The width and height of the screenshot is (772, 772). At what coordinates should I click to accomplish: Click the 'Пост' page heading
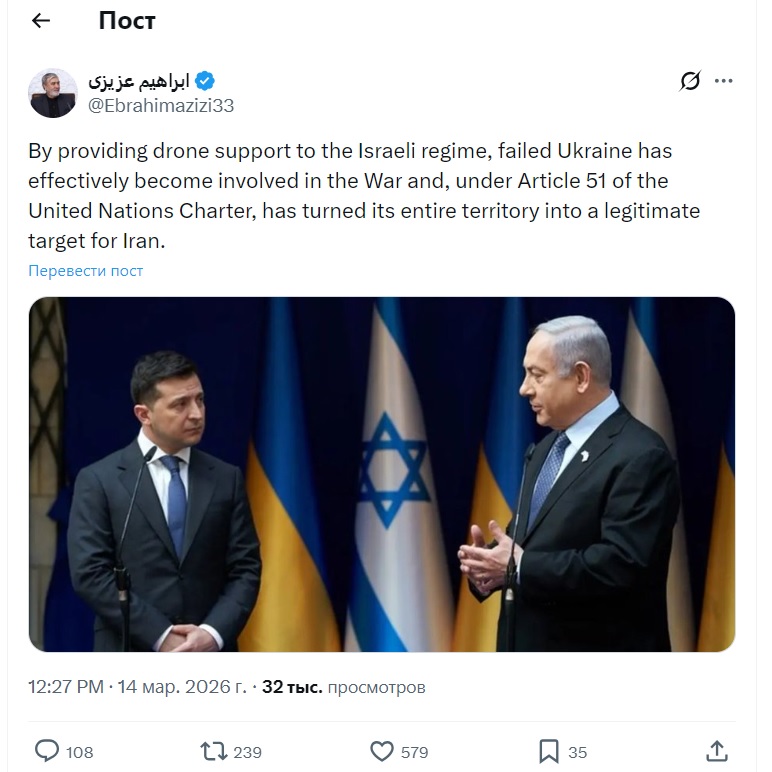pyautogui.click(x=127, y=21)
